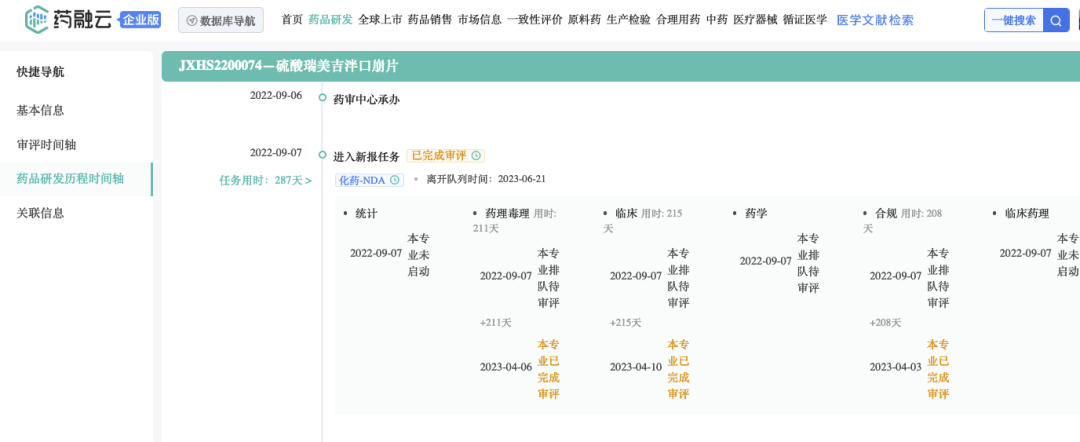Click 本专业已完成审评 under 合规
Screen dimensions: 1080x442
coord(938,368)
